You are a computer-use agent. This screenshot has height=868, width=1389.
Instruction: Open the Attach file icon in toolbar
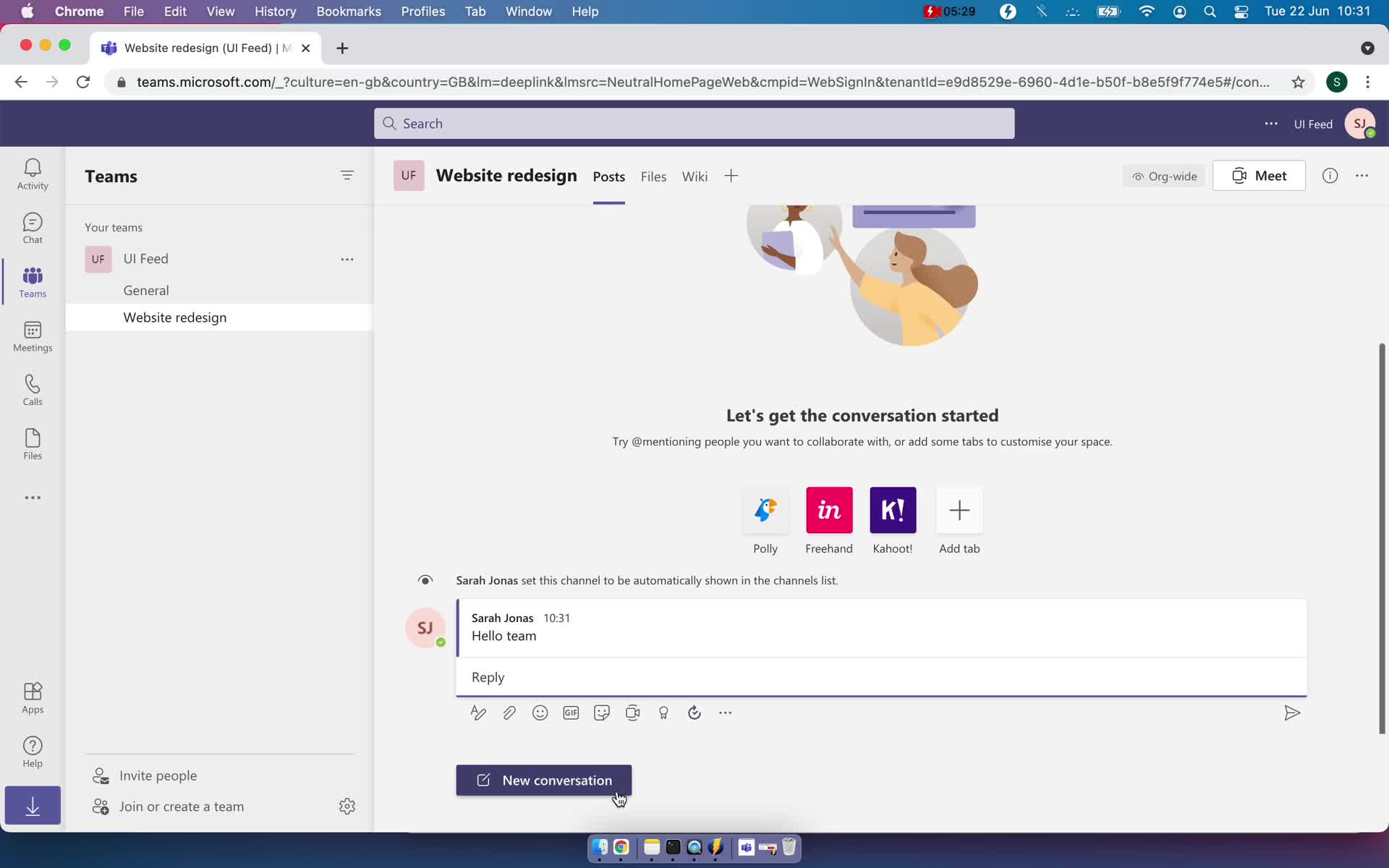pos(509,712)
